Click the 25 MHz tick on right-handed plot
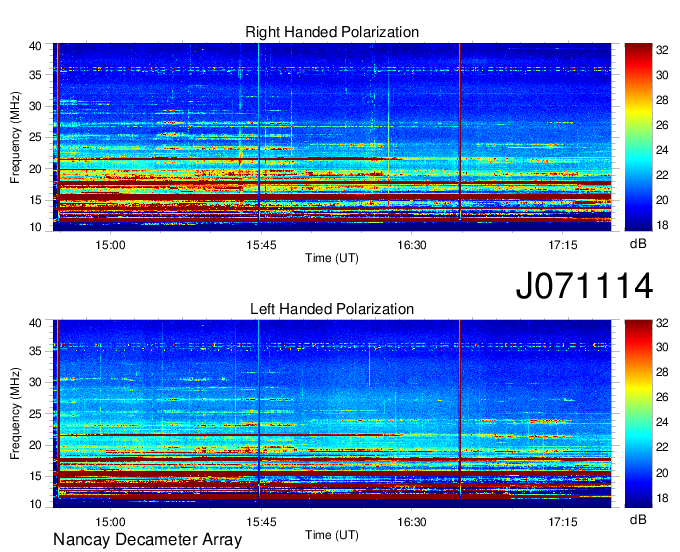Screen dimensions: 680x552 coord(36,137)
